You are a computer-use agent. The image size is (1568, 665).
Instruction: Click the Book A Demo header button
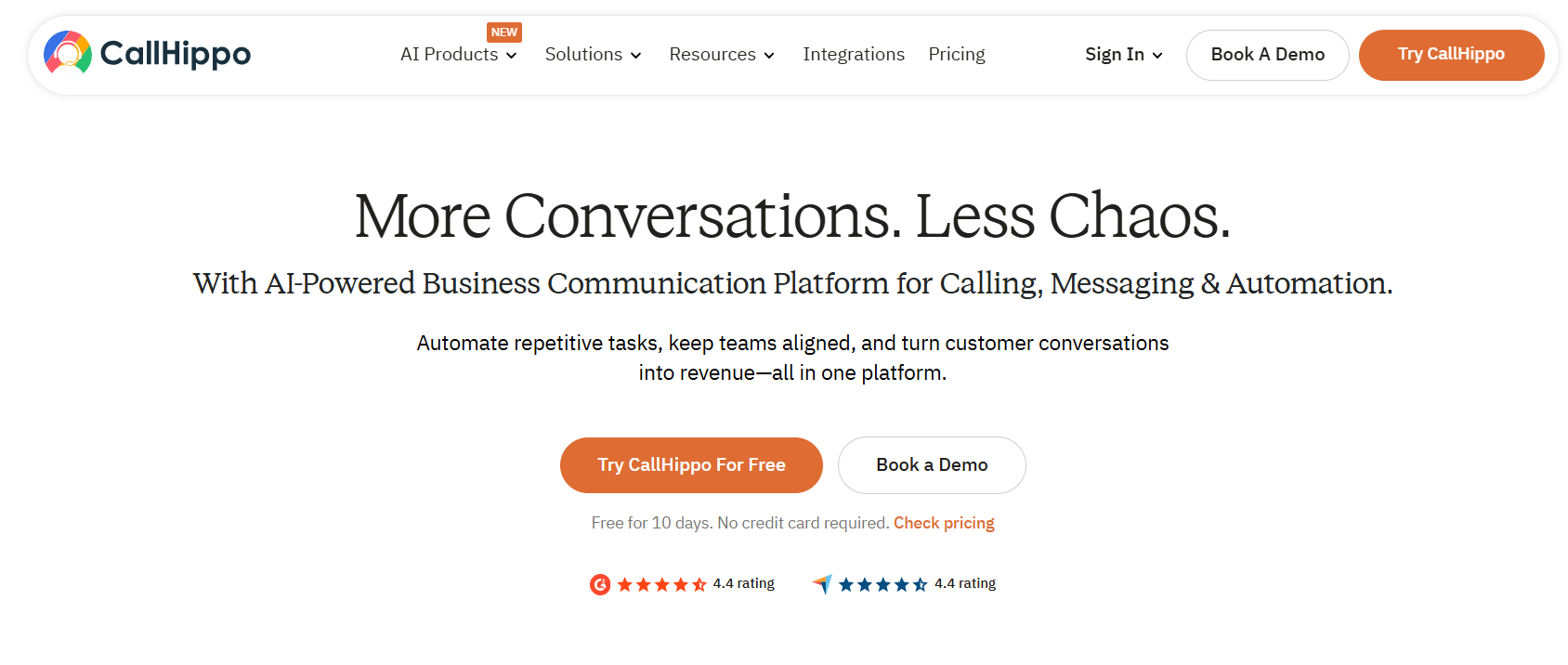pos(1267,55)
